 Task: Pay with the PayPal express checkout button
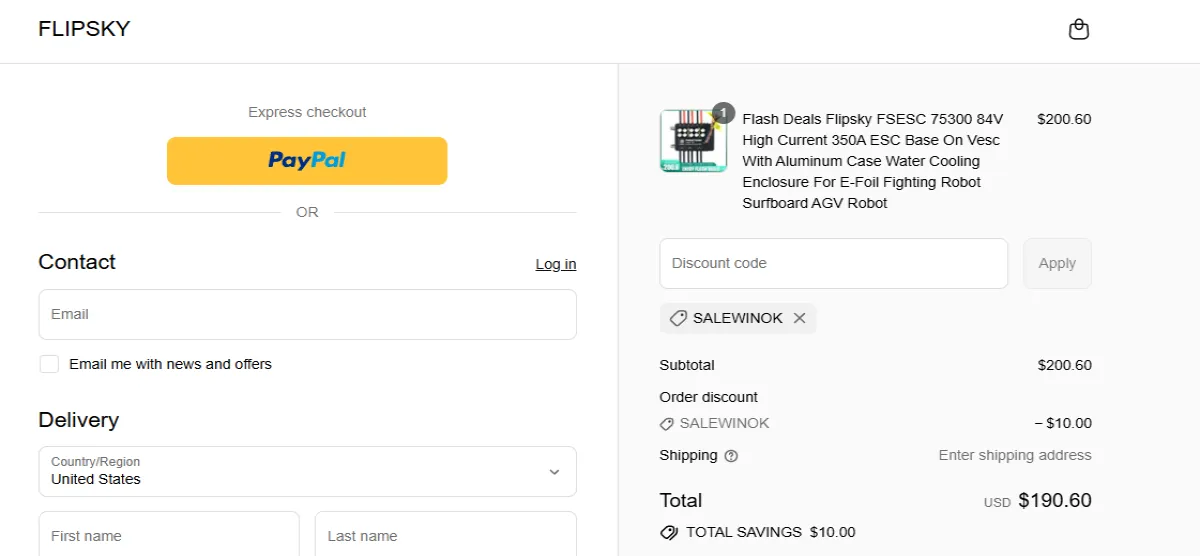click(x=307, y=160)
